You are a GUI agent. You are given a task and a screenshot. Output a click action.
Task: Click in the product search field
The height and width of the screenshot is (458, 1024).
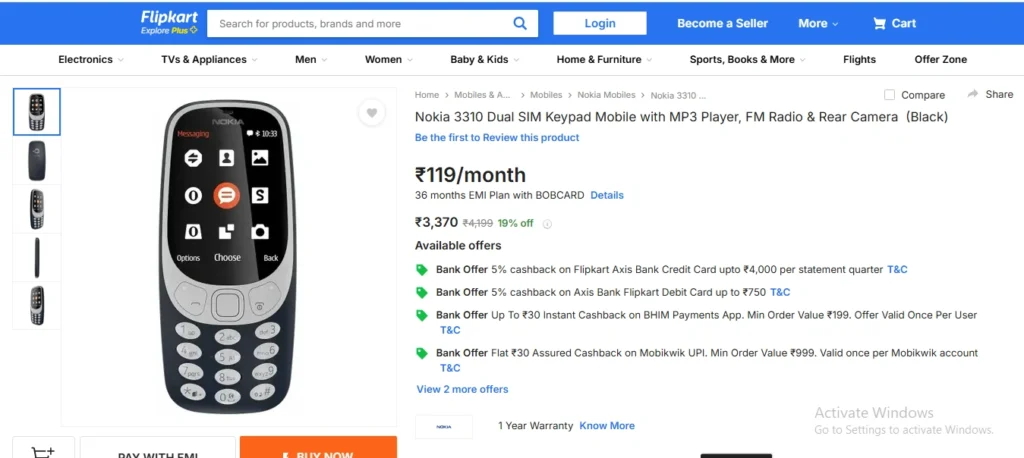(x=360, y=23)
